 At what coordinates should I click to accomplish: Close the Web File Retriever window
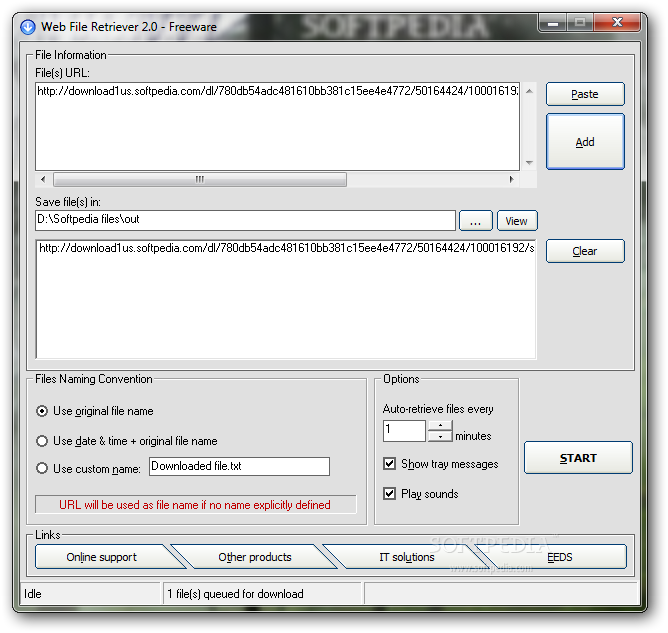[617, 22]
